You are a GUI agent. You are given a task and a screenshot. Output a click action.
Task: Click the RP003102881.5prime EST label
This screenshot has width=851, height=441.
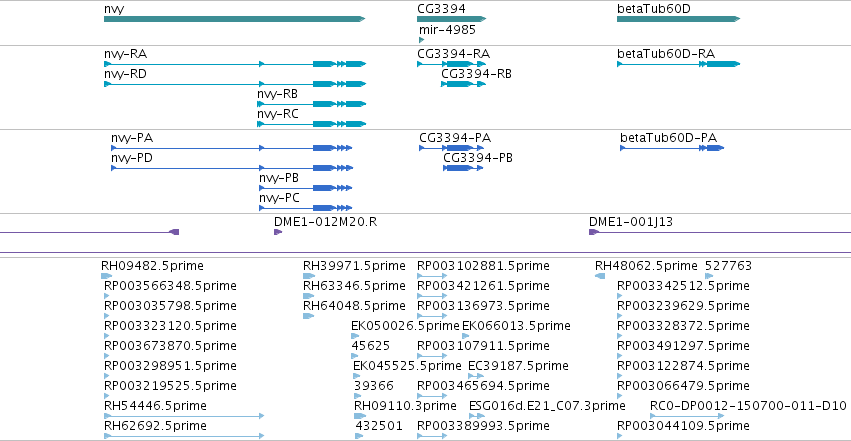point(484,266)
